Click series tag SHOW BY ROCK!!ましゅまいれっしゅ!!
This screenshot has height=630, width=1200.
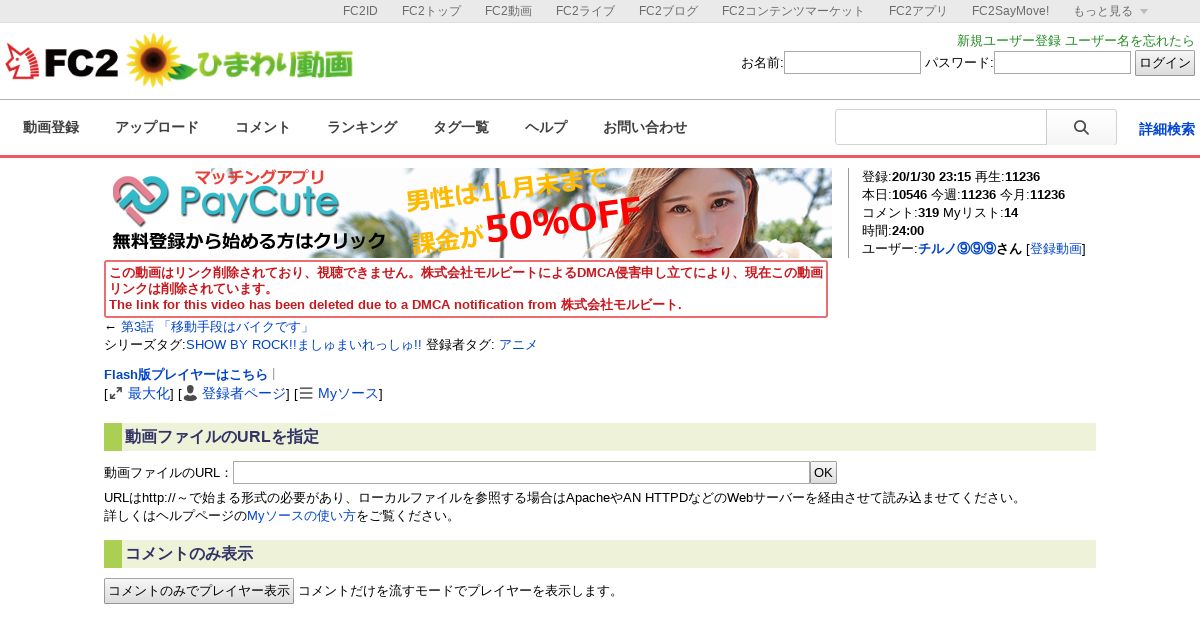pyautogui.click(x=304, y=345)
